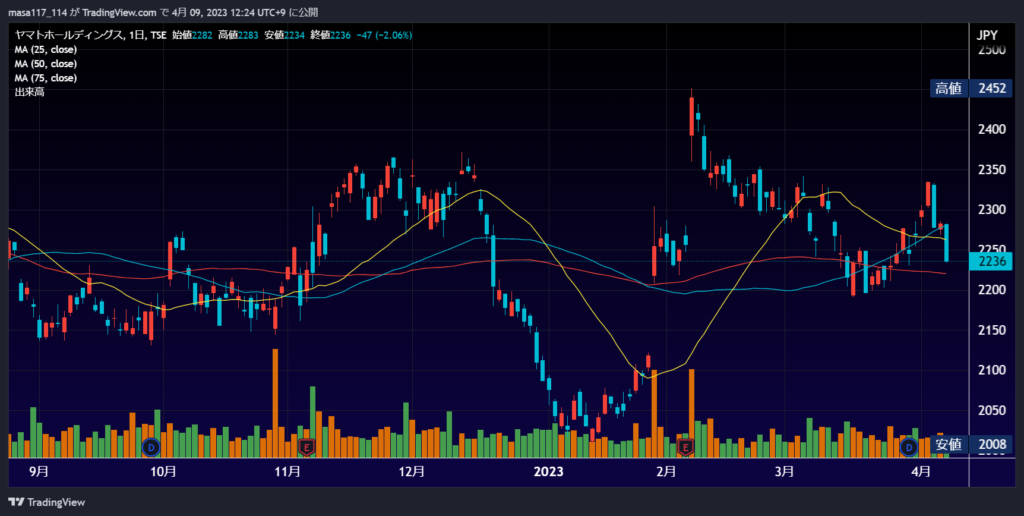
Task: Open the earnings E marker near 11月
Action: pyautogui.click(x=306, y=447)
